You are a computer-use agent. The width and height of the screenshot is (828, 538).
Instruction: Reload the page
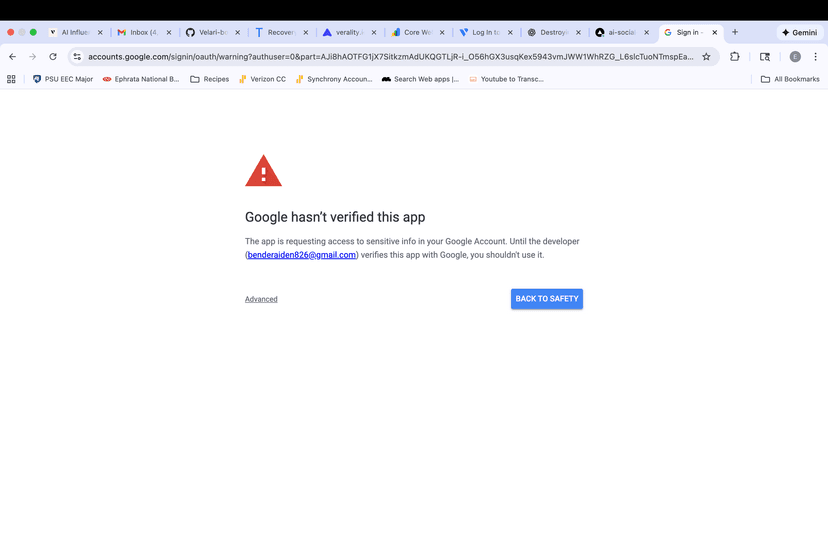[53, 57]
